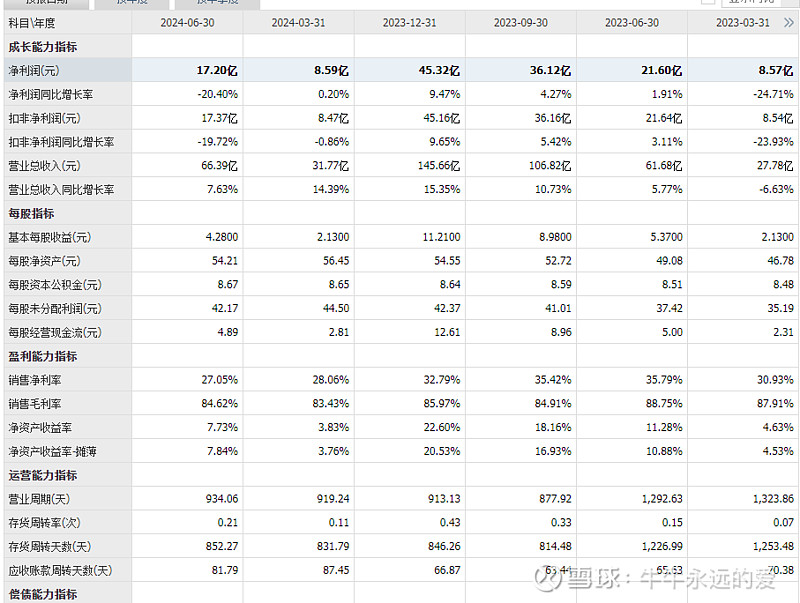Select the 净利润同比增长率 row label

click(x=51, y=94)
